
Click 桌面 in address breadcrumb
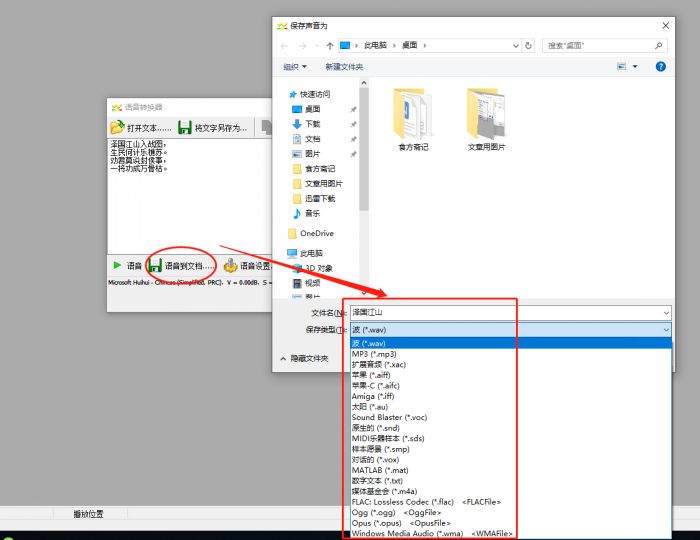point(409,46)
